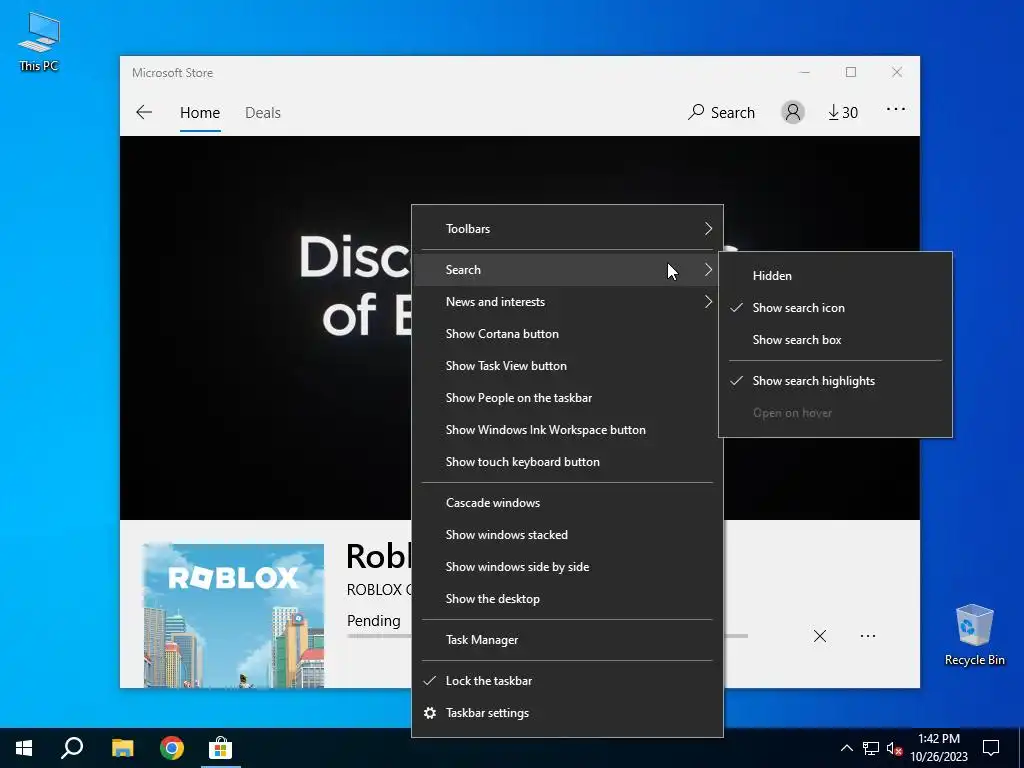Image resolution: width=1024 pixels, height=768 pixels.
Task: Select Recycle Bin desktop icon
Action: click(x=974, y=635)
